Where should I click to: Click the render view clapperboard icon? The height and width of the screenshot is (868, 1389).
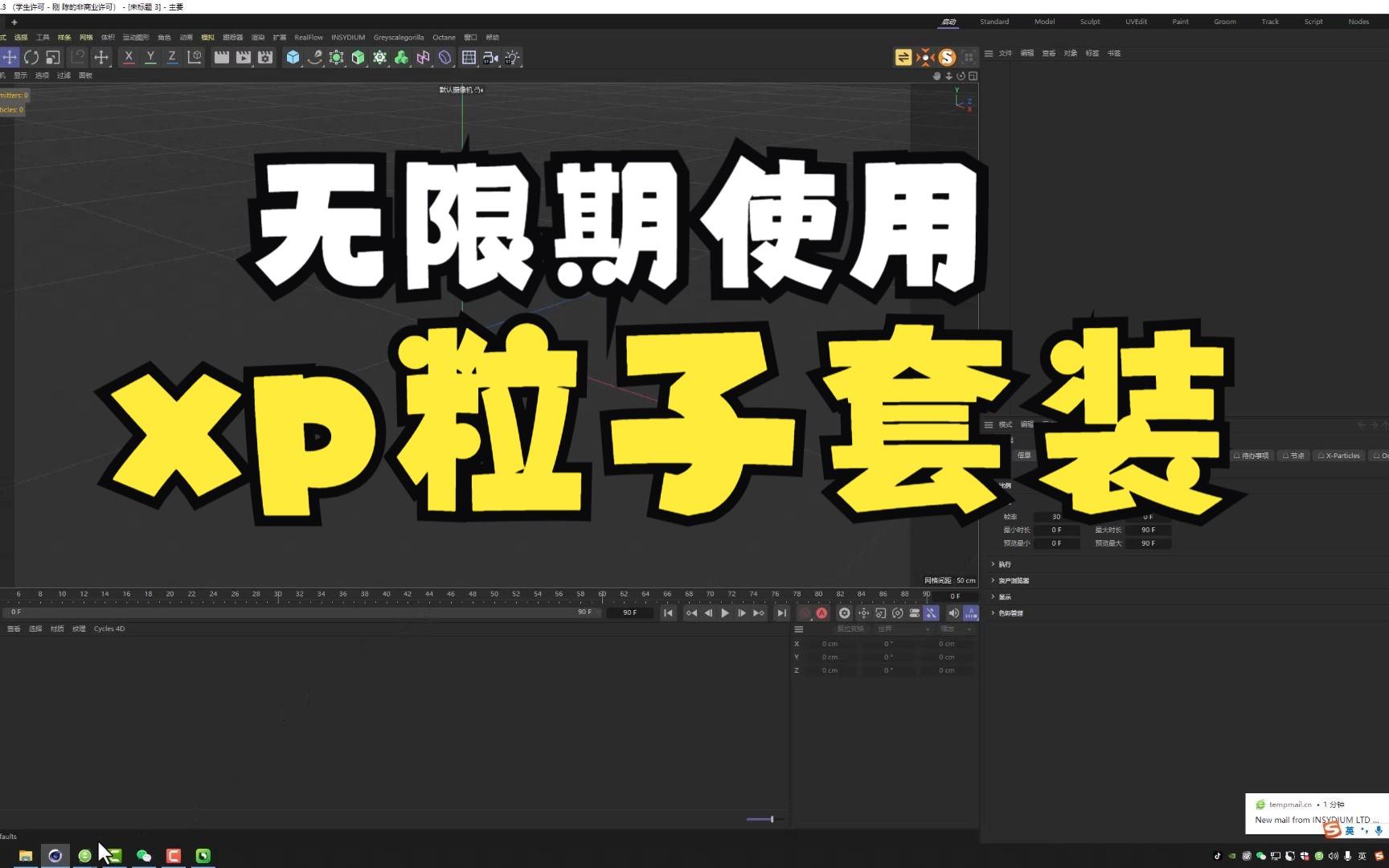[221, 57]
